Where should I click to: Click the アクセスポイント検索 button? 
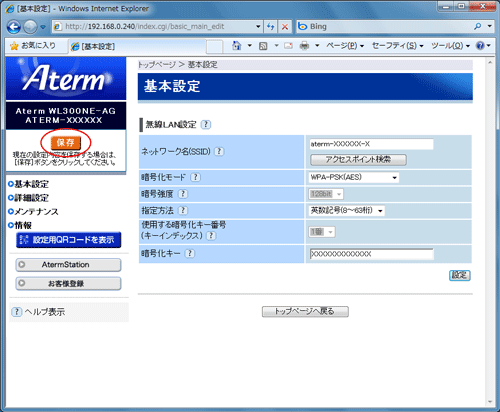(358, 160)
